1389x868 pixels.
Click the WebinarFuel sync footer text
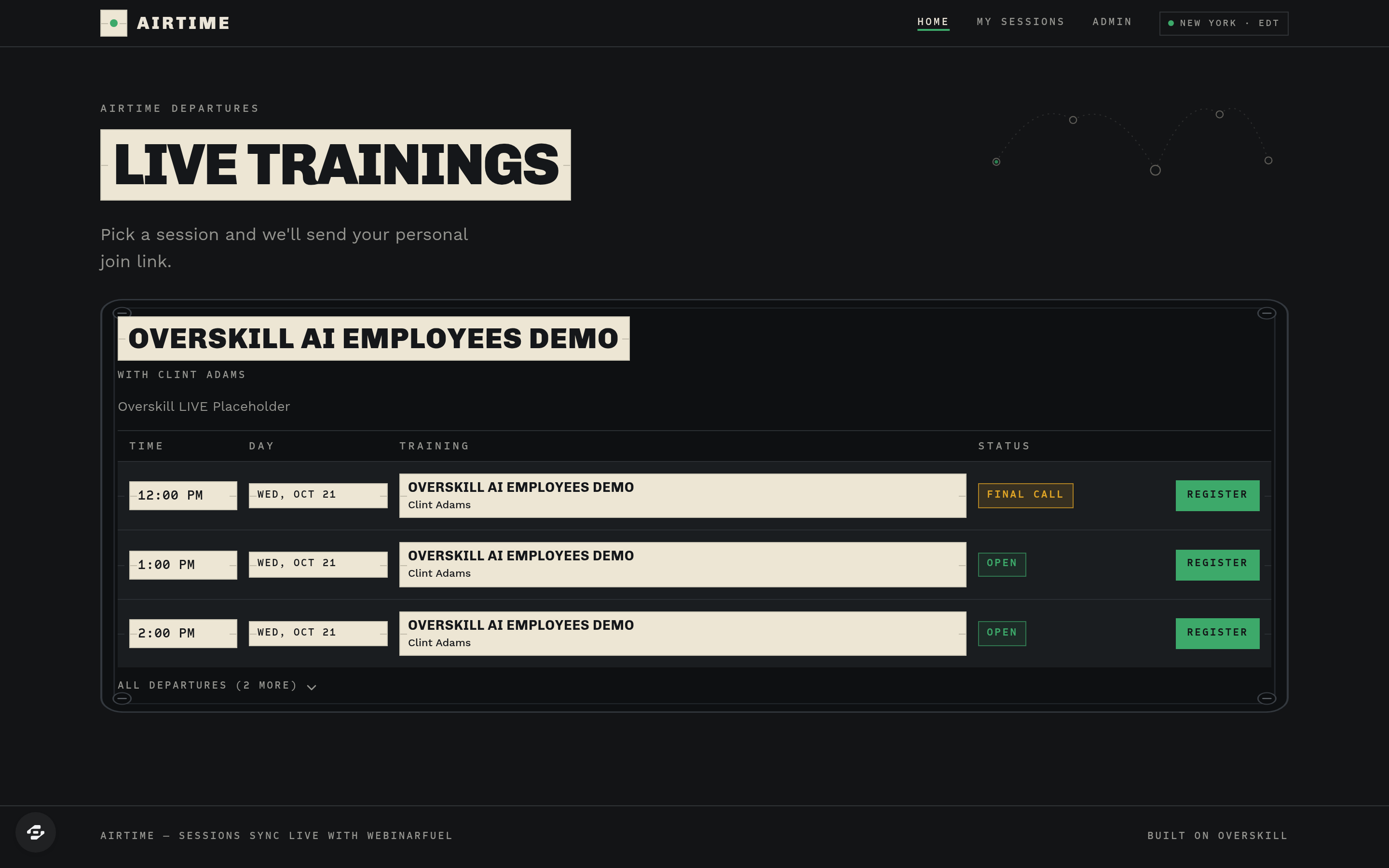click(x=276, y=835)
